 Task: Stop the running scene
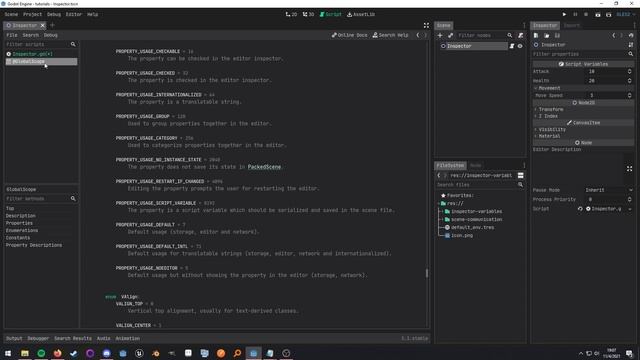click(586, 14)
